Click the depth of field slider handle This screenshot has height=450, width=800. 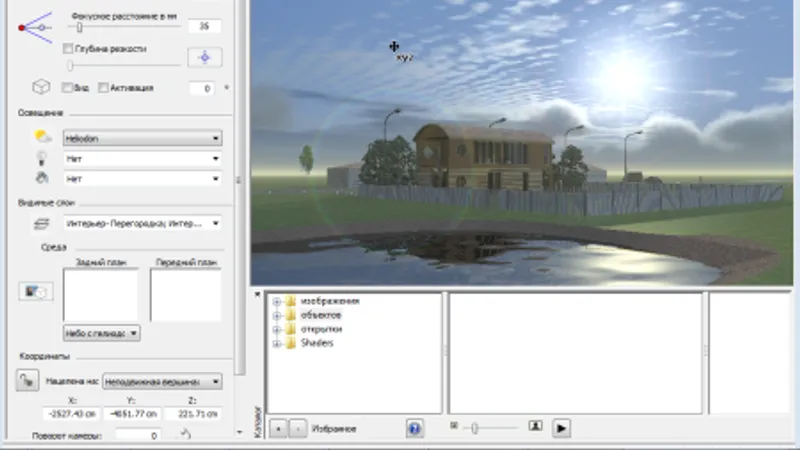point(70,65)
